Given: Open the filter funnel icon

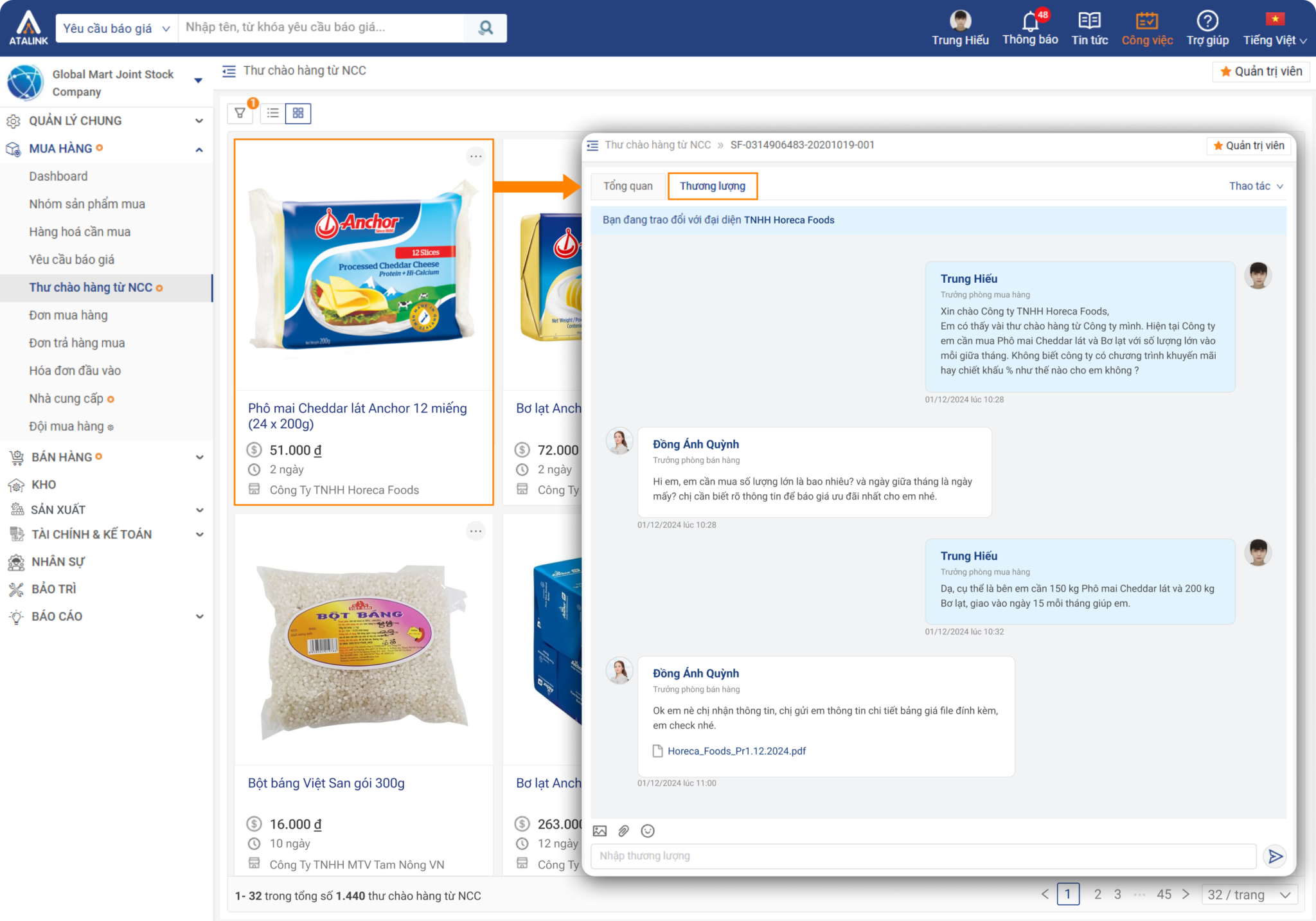Looking at the screenshot, I should point(240,113).
